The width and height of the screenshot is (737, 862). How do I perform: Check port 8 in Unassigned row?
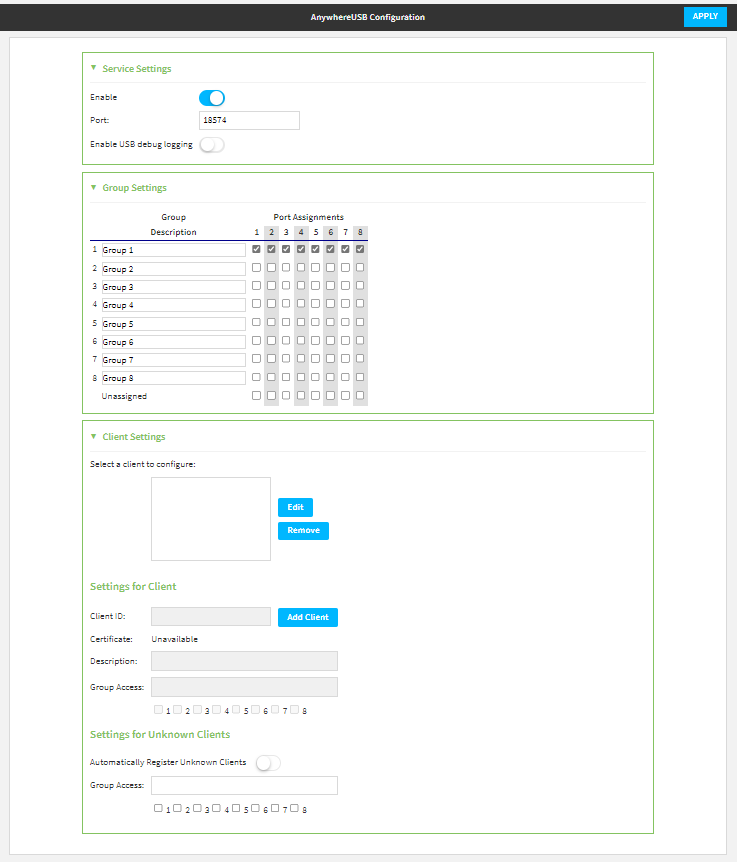(360, 395)
